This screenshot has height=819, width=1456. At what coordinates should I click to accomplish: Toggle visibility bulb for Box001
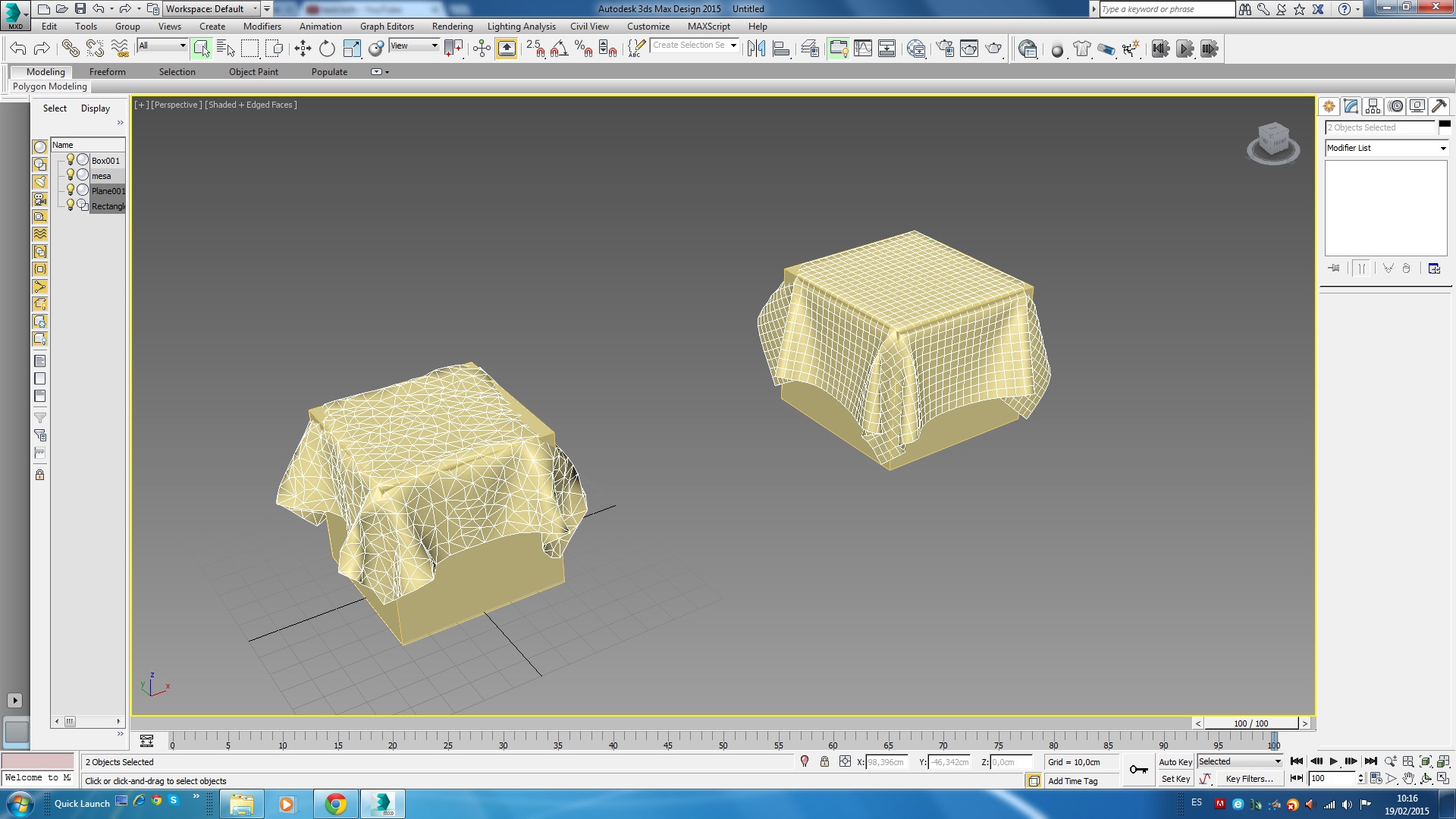point(70,160)
